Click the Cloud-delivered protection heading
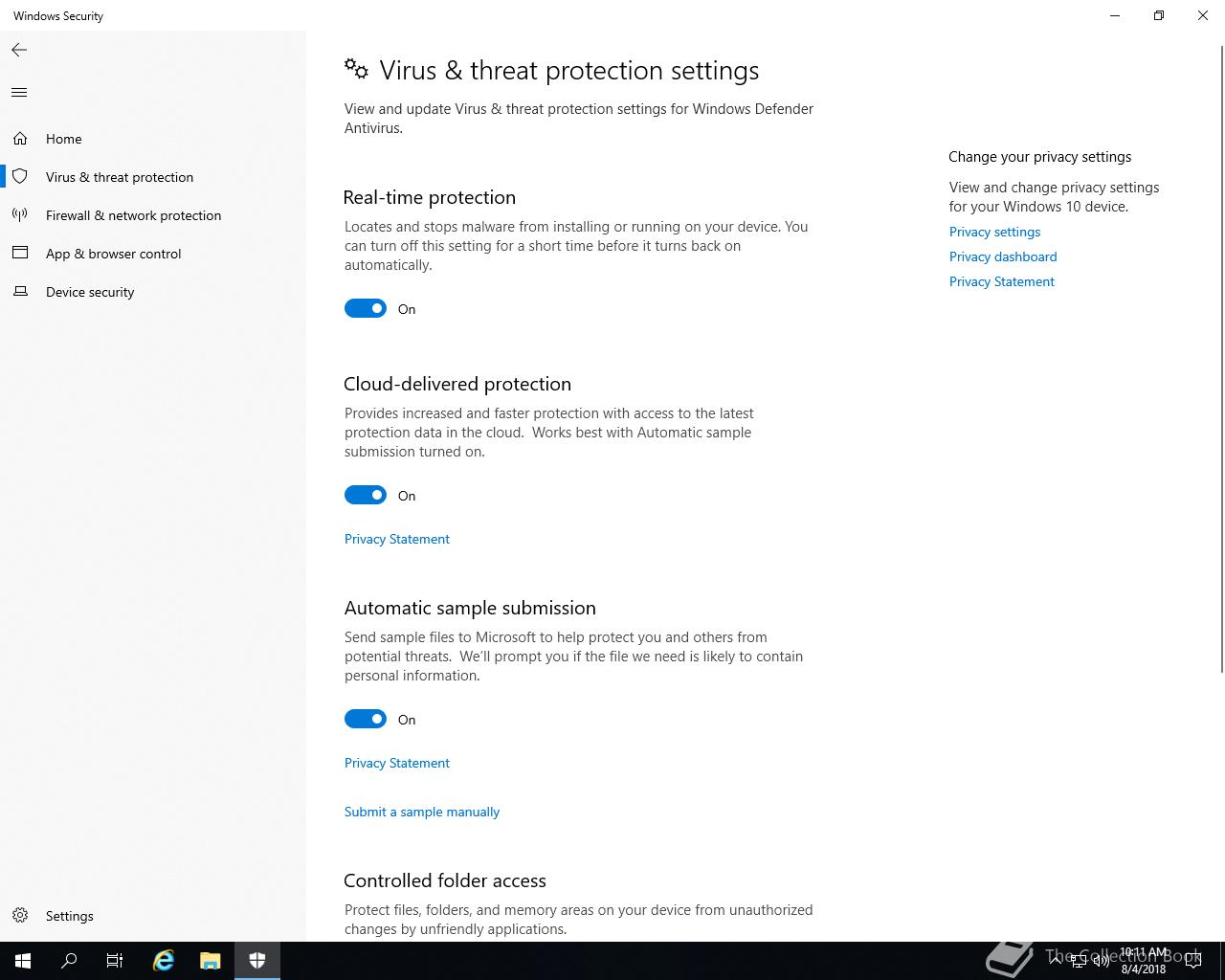This screenshot has width=1225, height=980. click(x=457, y=384)
